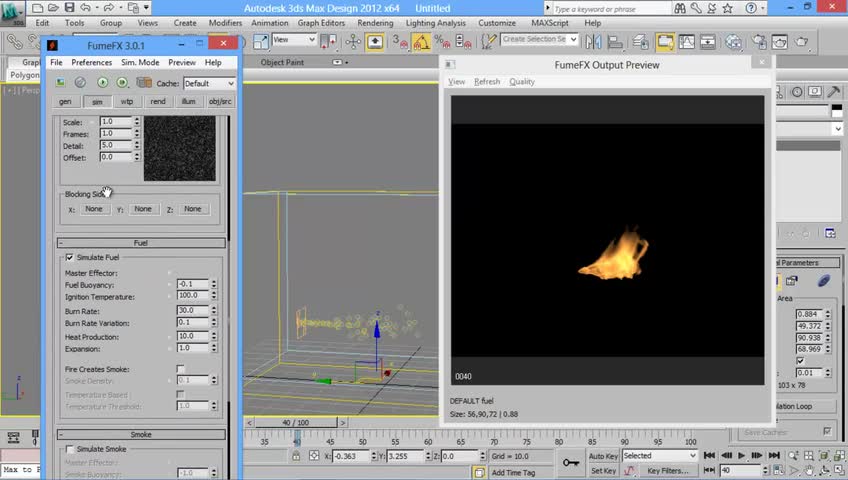
Task: Switch to the rend tab in FumeFX
Action: coord(158,101)
